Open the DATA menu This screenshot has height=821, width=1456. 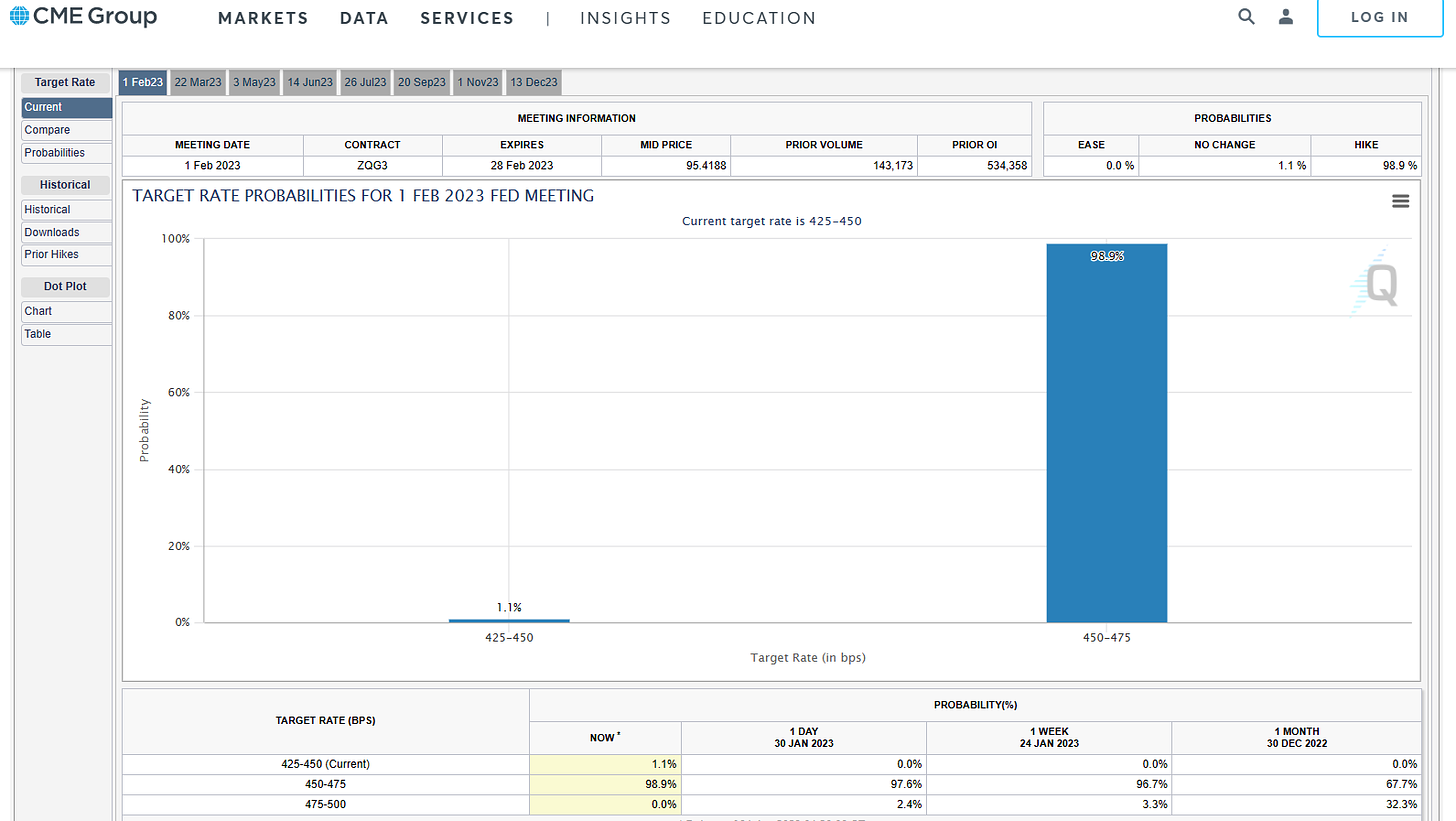coord(364,18)
